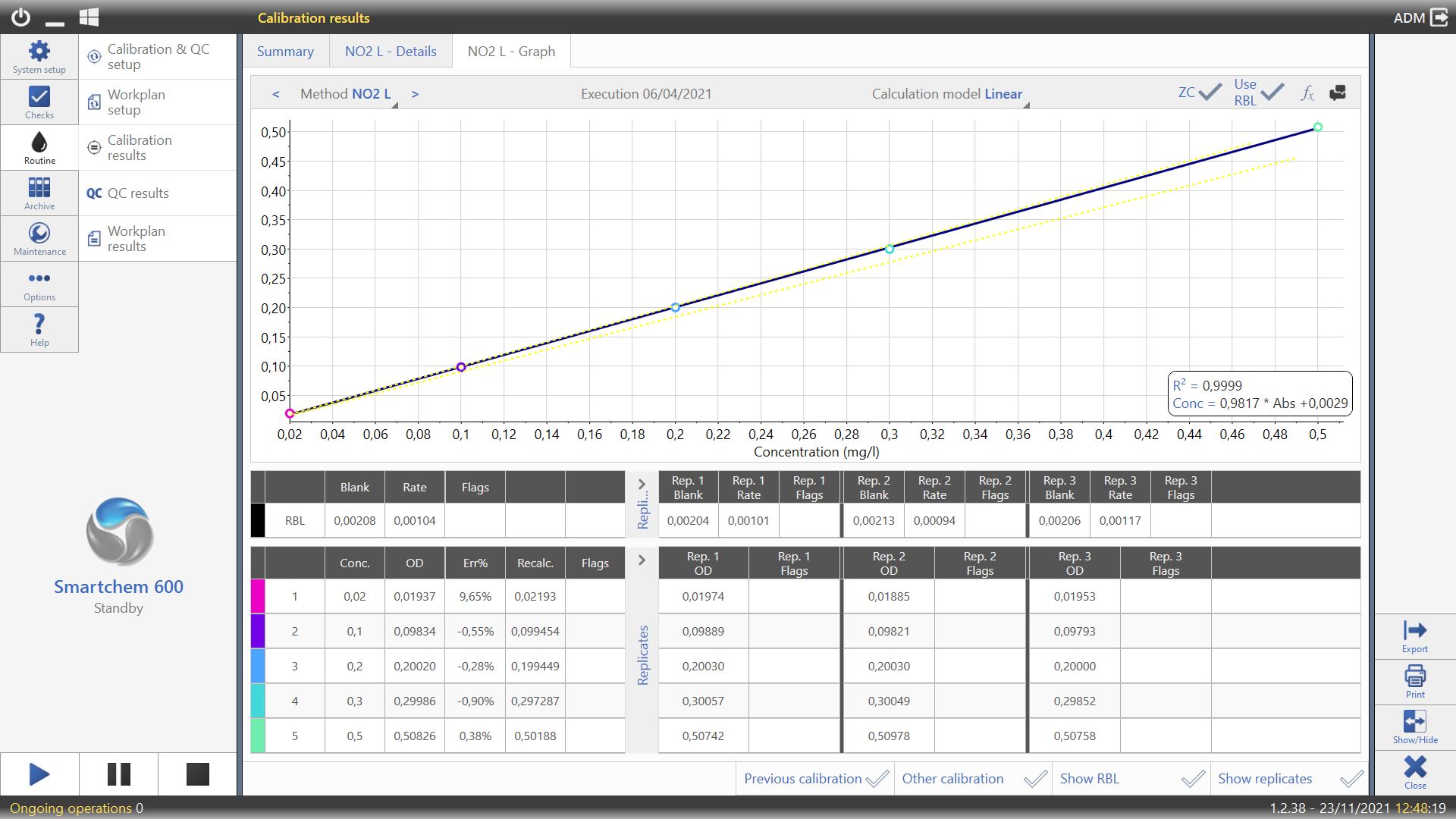Screen dimensions: 1456x819
Task: Open the Calculation model Linear dropdown
Action: [1003, 94]
